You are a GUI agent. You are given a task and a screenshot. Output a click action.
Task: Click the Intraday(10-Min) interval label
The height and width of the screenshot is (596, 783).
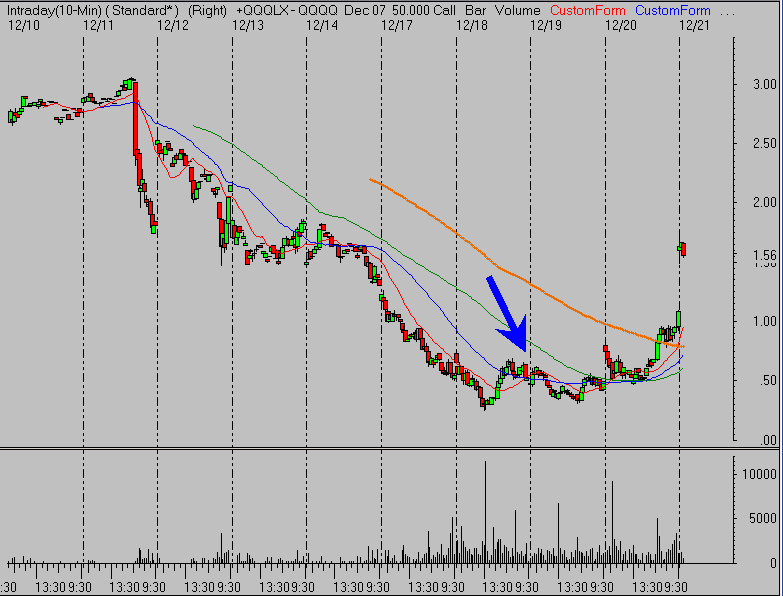[x=54, y=10]
